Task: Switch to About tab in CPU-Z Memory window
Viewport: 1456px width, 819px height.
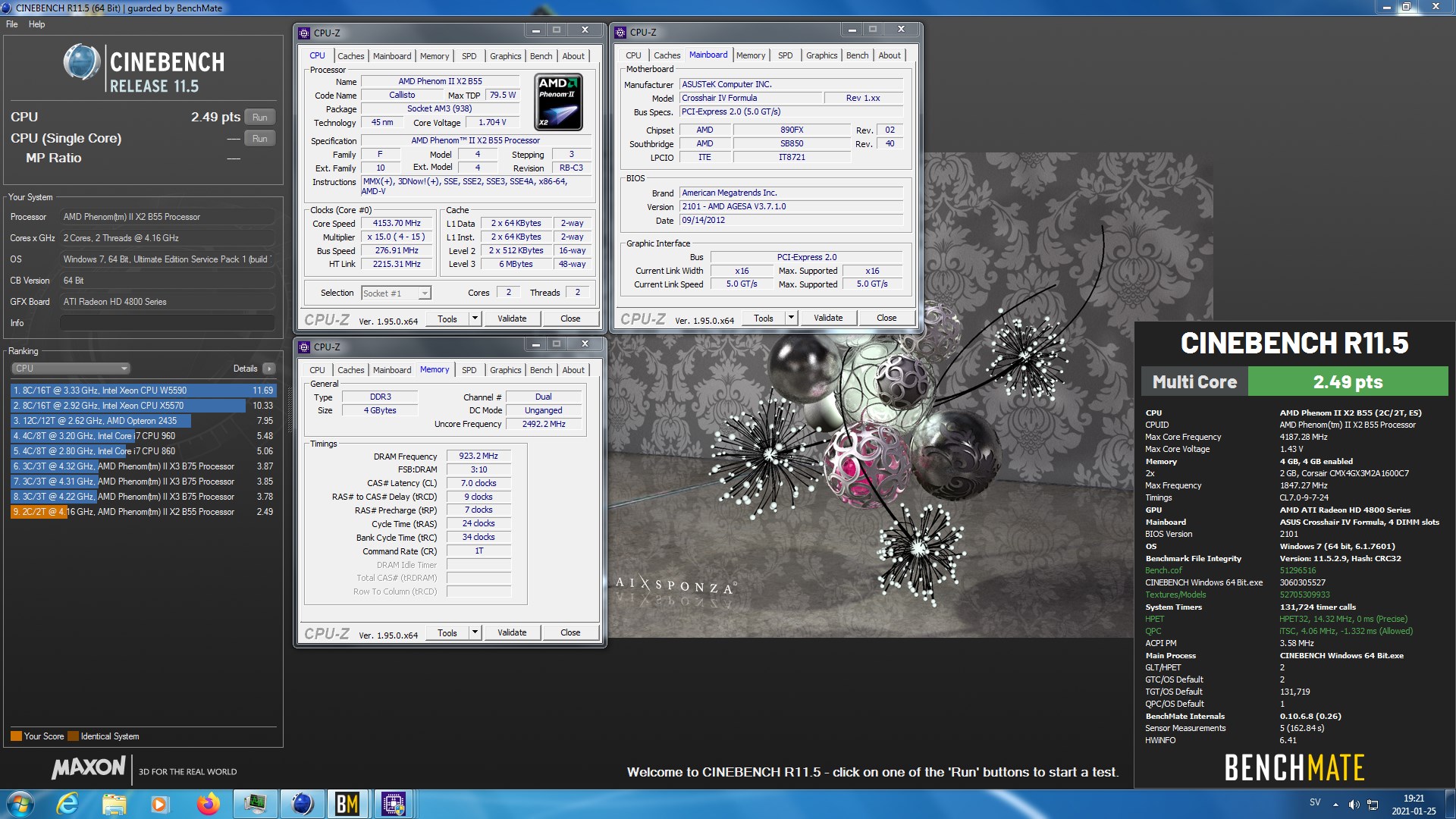Action: 573,370
